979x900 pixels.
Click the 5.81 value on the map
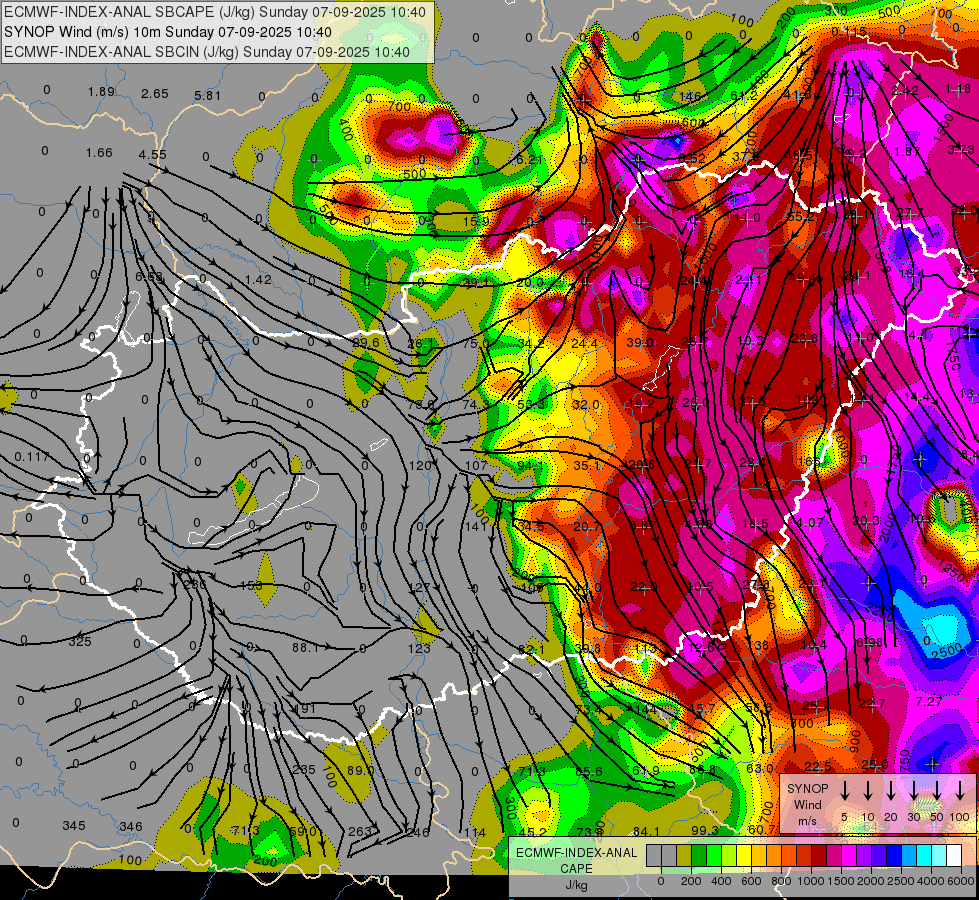click(207, 96)
